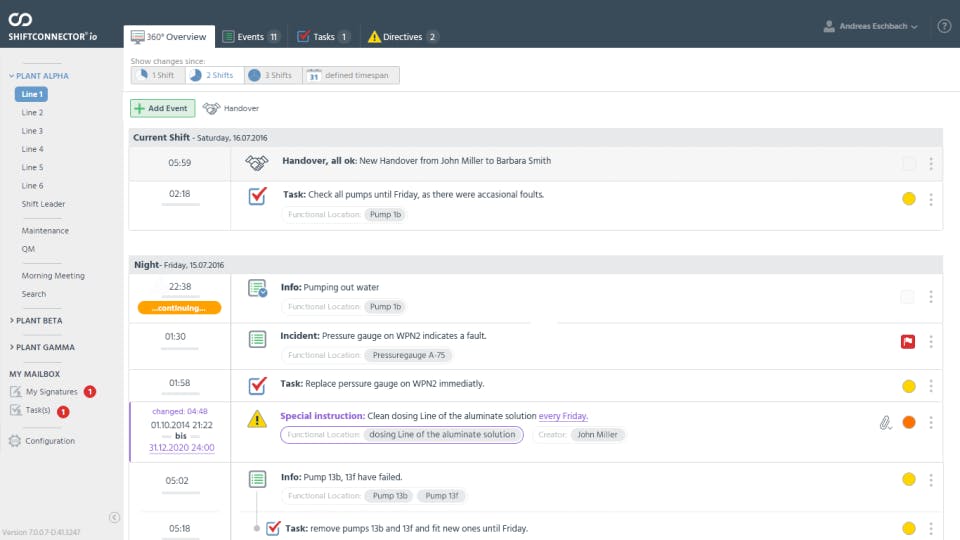Viewport: 960px width, 540px height.
Task: Open more options for Replace pressure gauge task
Action: point(931,386)
